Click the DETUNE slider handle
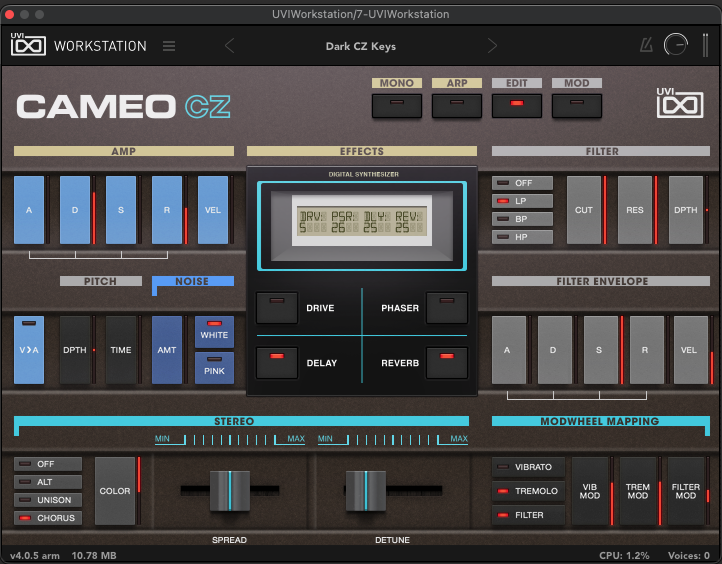Image resolution: width=722 pixels, height=564 pixels. (366, 491)
